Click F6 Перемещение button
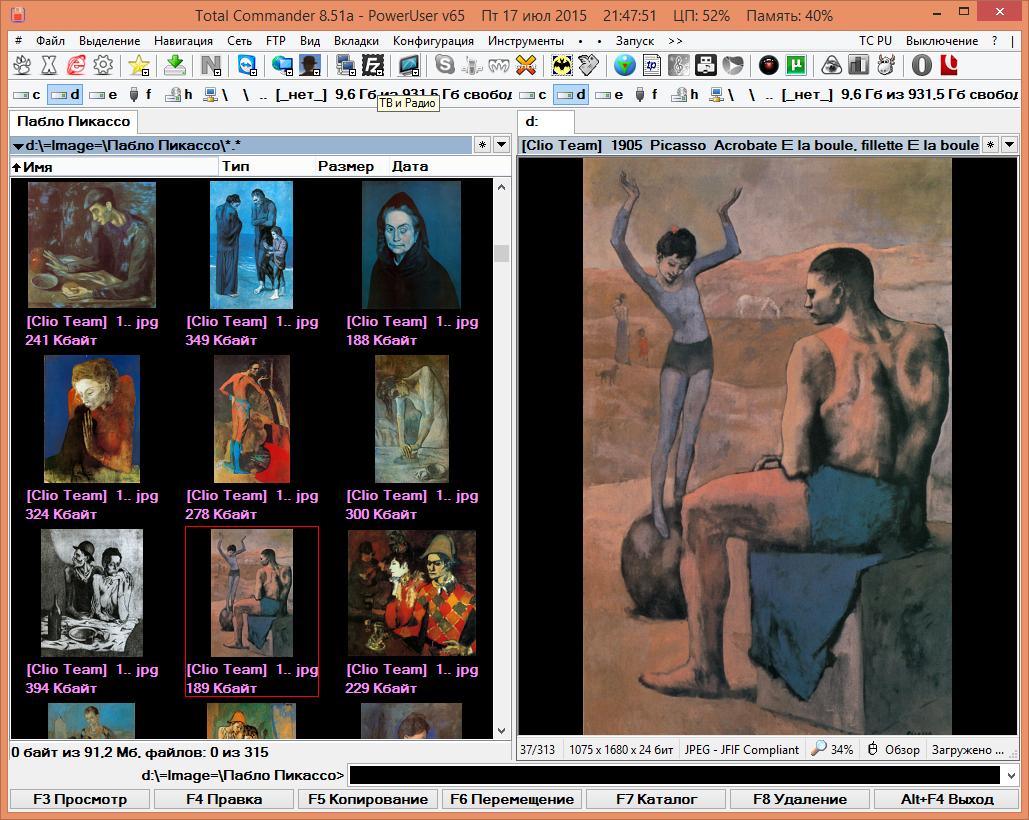Screen dimensions: 1029x820 click(512, 799)
